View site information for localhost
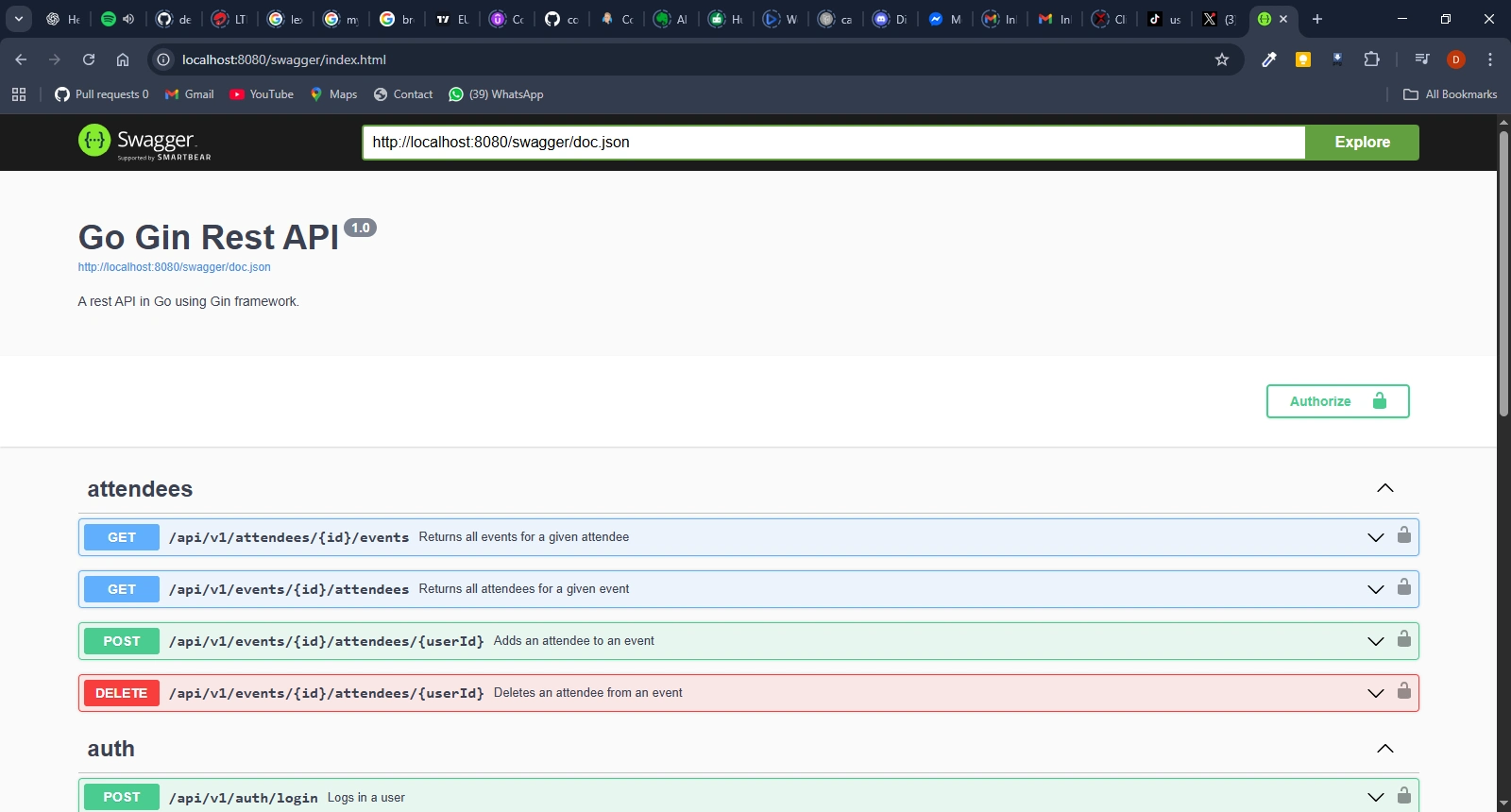This screenshot has width=1511, height=812. 163,59
